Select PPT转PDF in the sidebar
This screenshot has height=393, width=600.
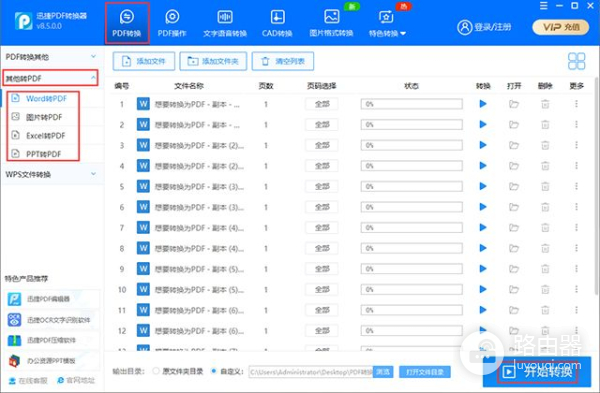[x=43, y=154]
